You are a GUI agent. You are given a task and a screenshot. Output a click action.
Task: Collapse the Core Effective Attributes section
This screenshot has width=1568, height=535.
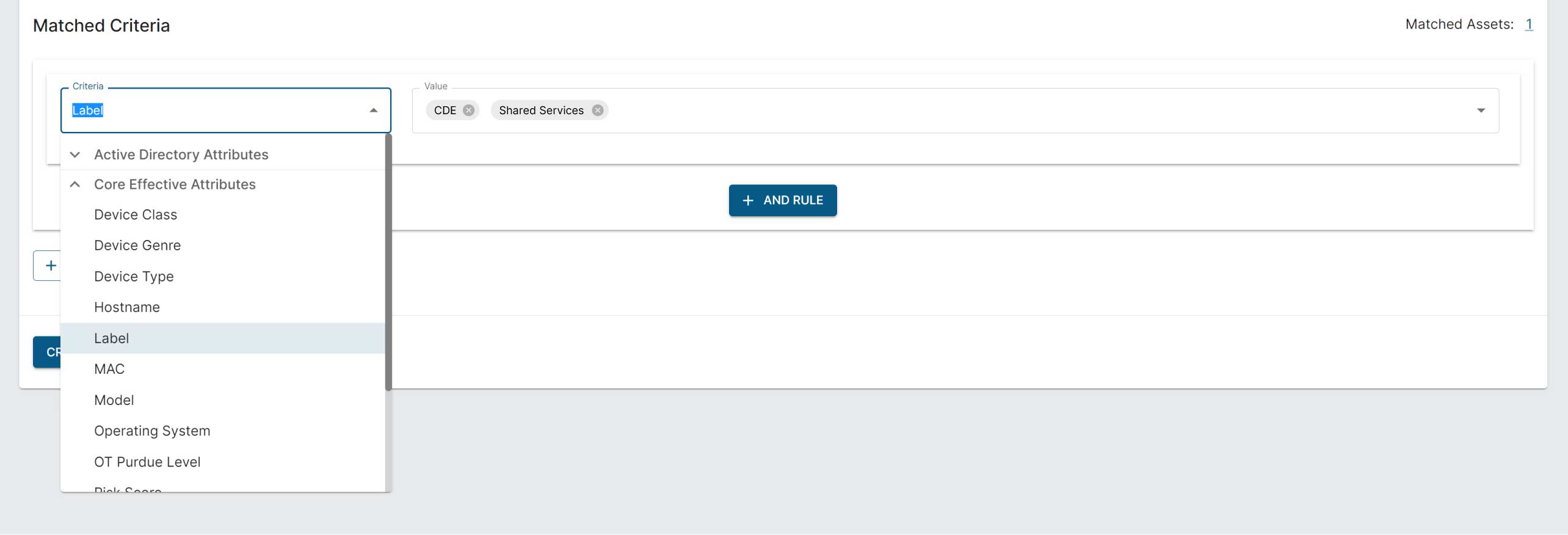point(75,184)
